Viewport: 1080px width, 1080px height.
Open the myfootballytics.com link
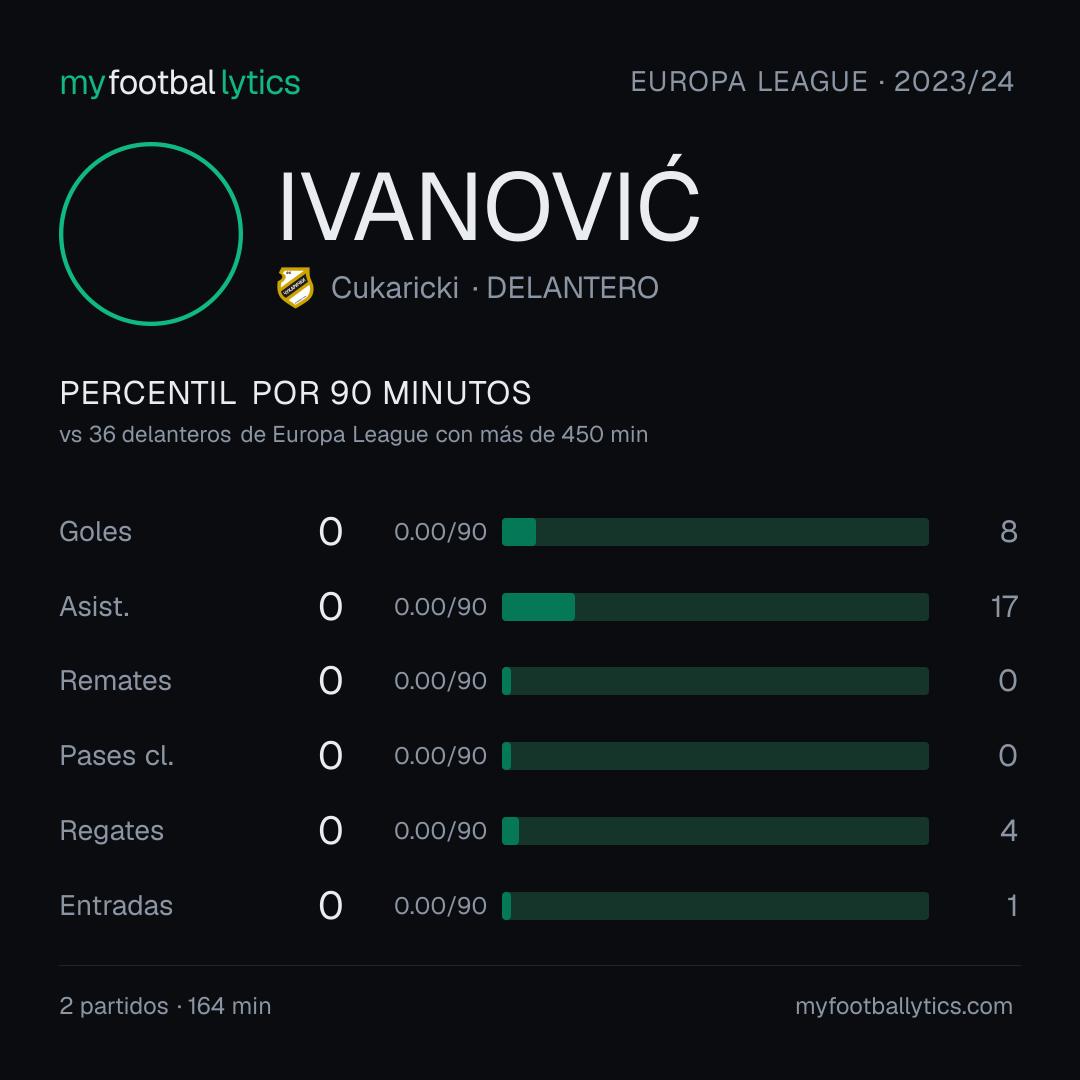point(904,1006)
